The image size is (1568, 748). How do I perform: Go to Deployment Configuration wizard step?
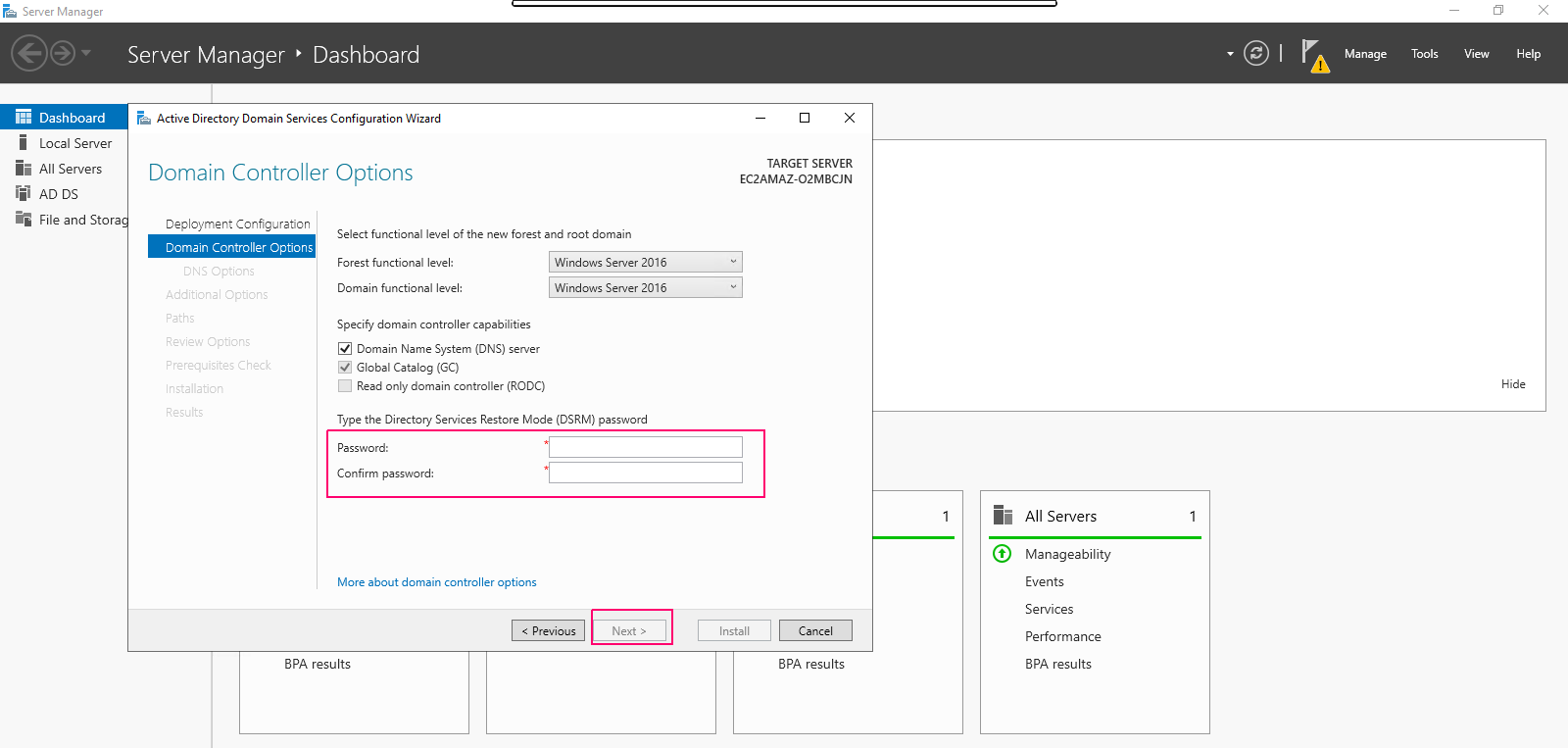tap(237, 224)
